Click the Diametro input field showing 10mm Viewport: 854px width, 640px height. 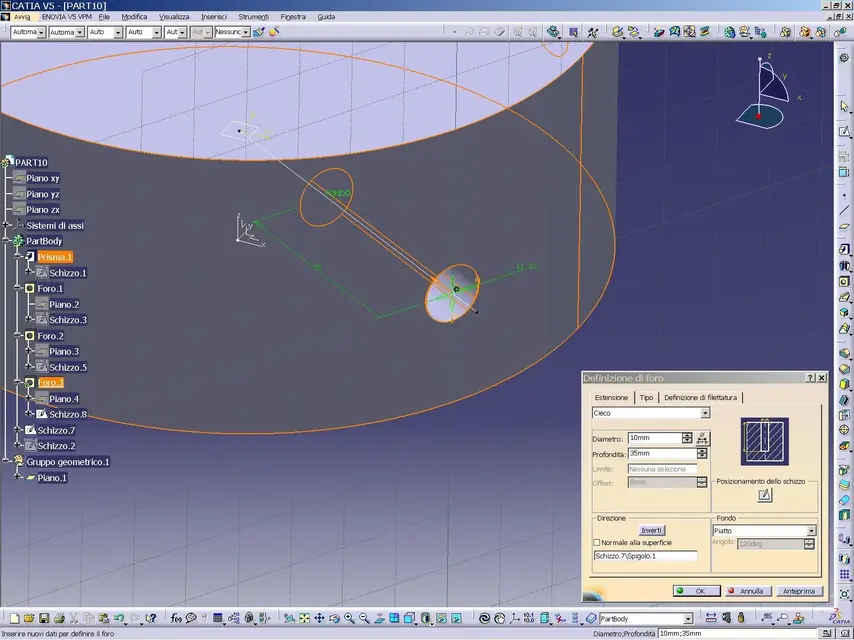coord(655,438)
